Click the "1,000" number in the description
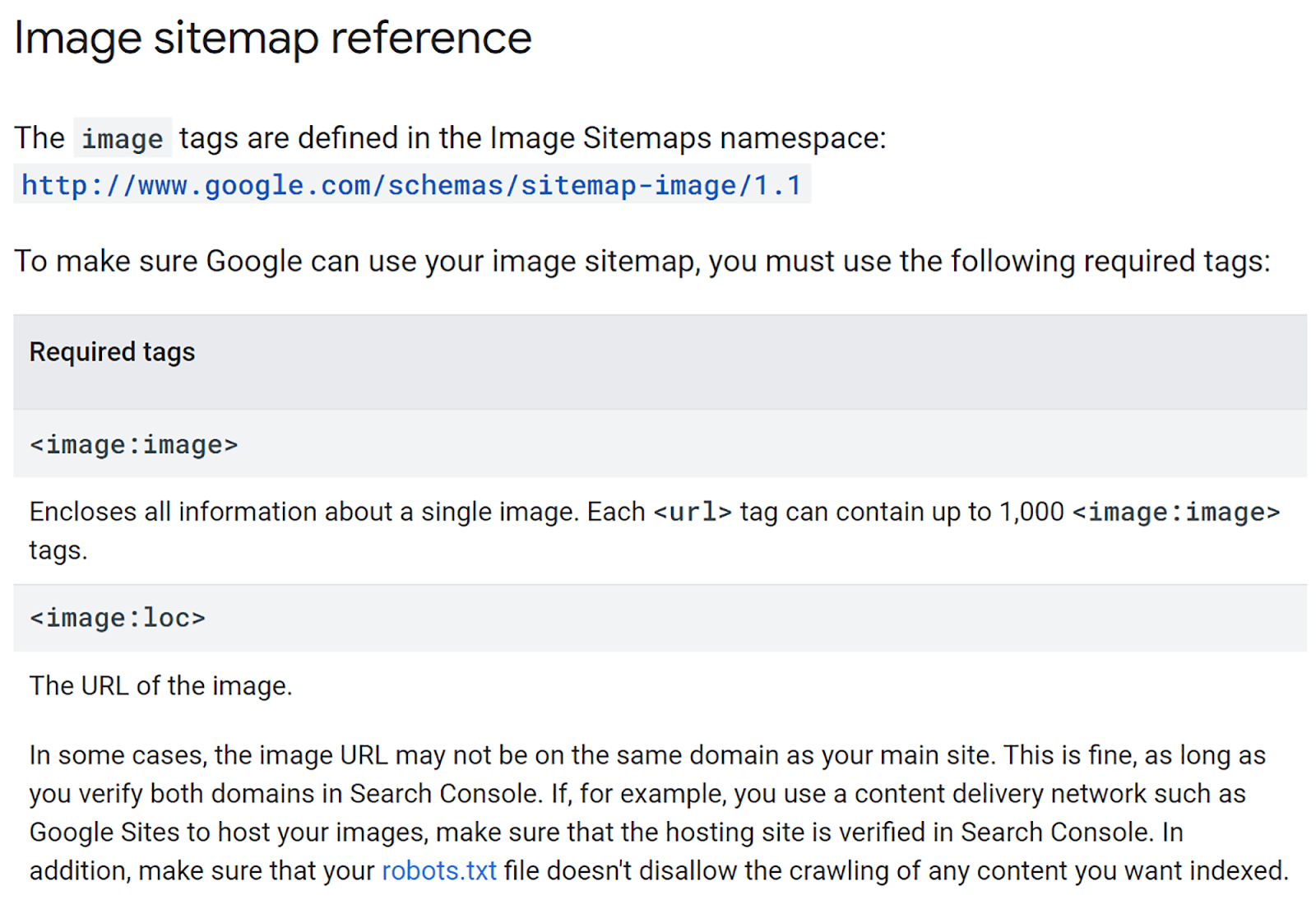 [x=1031, y=512]
